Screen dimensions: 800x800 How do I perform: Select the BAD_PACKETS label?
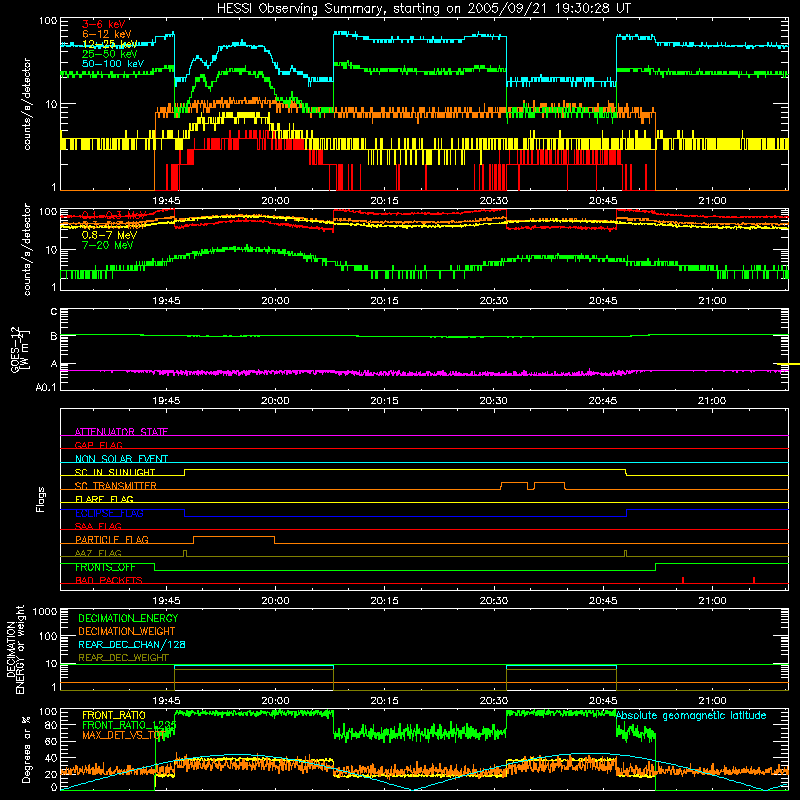click(109, 580)
